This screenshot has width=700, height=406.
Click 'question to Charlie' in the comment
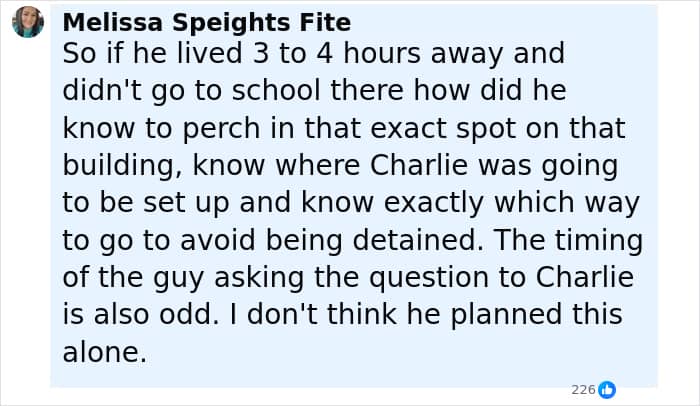point(501,278)
